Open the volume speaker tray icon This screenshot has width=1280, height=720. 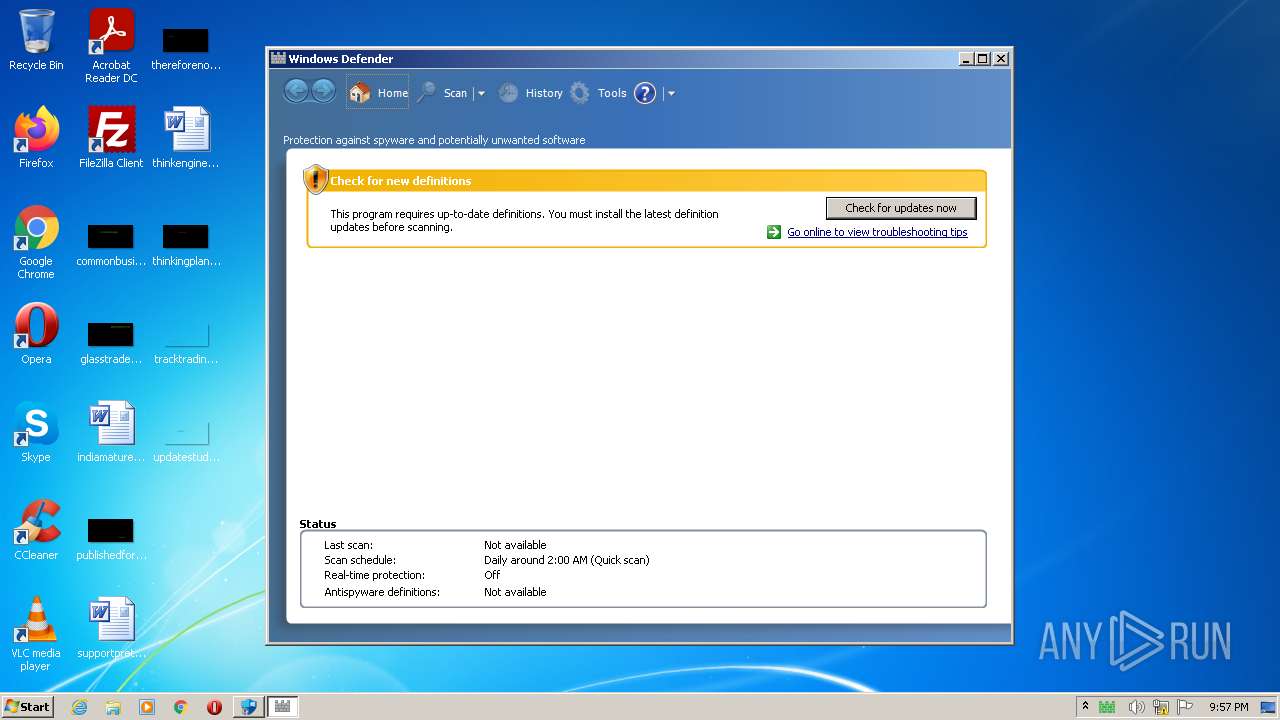coord(1136,707)
